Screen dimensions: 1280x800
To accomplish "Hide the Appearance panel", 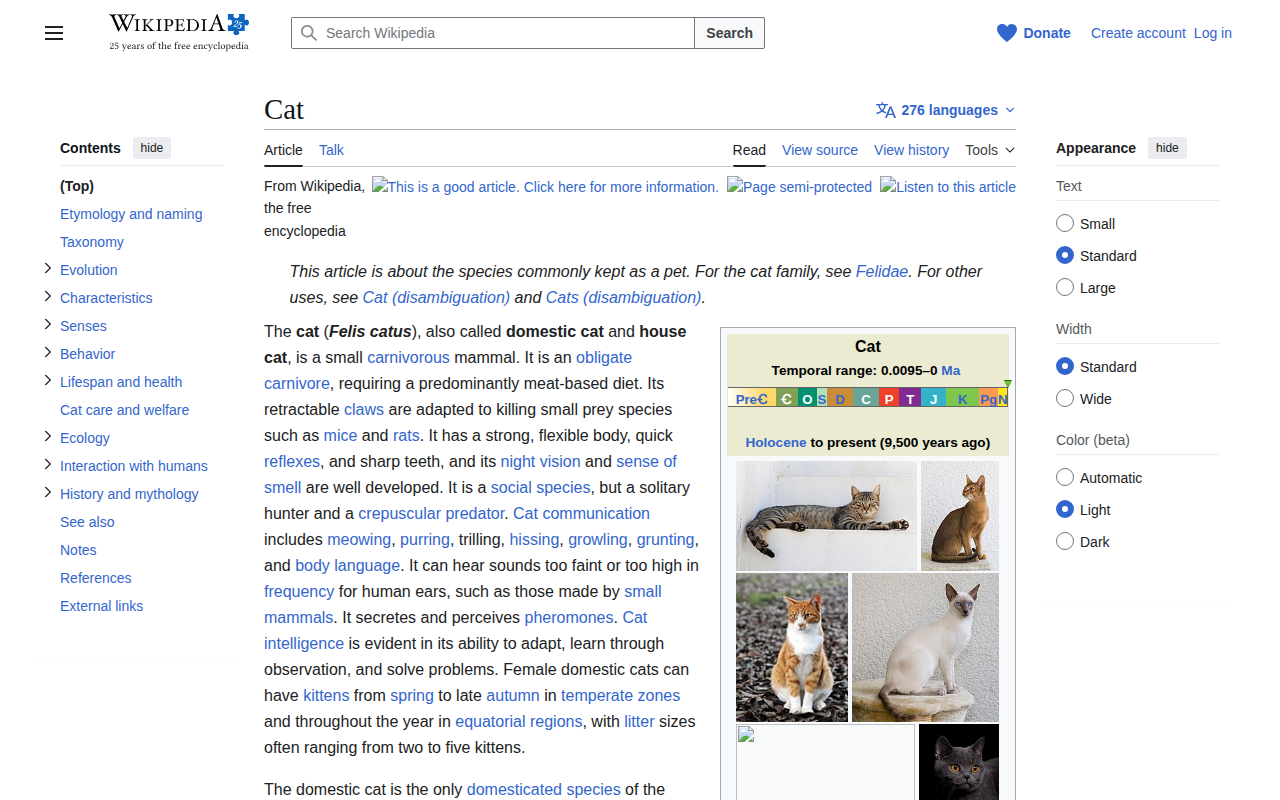I will pos(1167,148).
